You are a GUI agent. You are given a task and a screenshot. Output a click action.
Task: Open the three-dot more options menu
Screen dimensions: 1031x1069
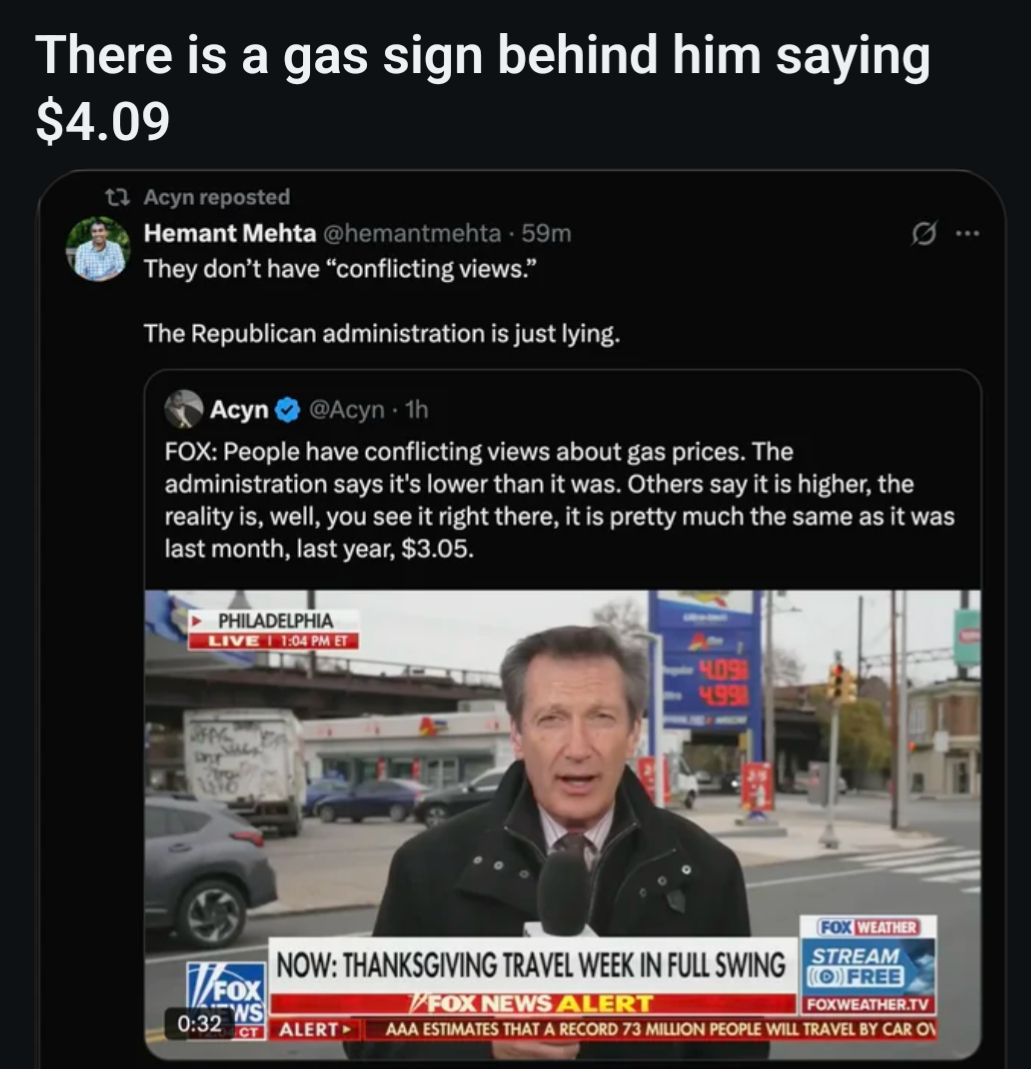(964, 235)
